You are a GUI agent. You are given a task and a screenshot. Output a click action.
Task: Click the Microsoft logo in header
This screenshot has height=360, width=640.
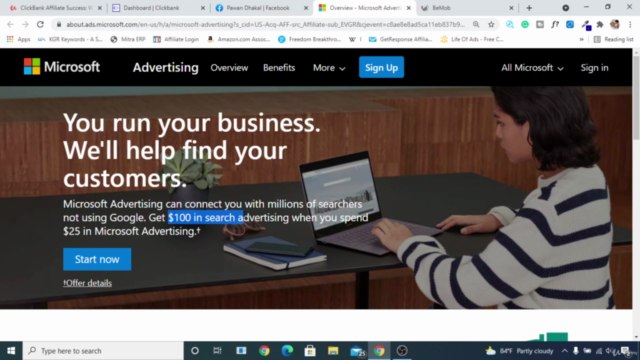point(62,67)
